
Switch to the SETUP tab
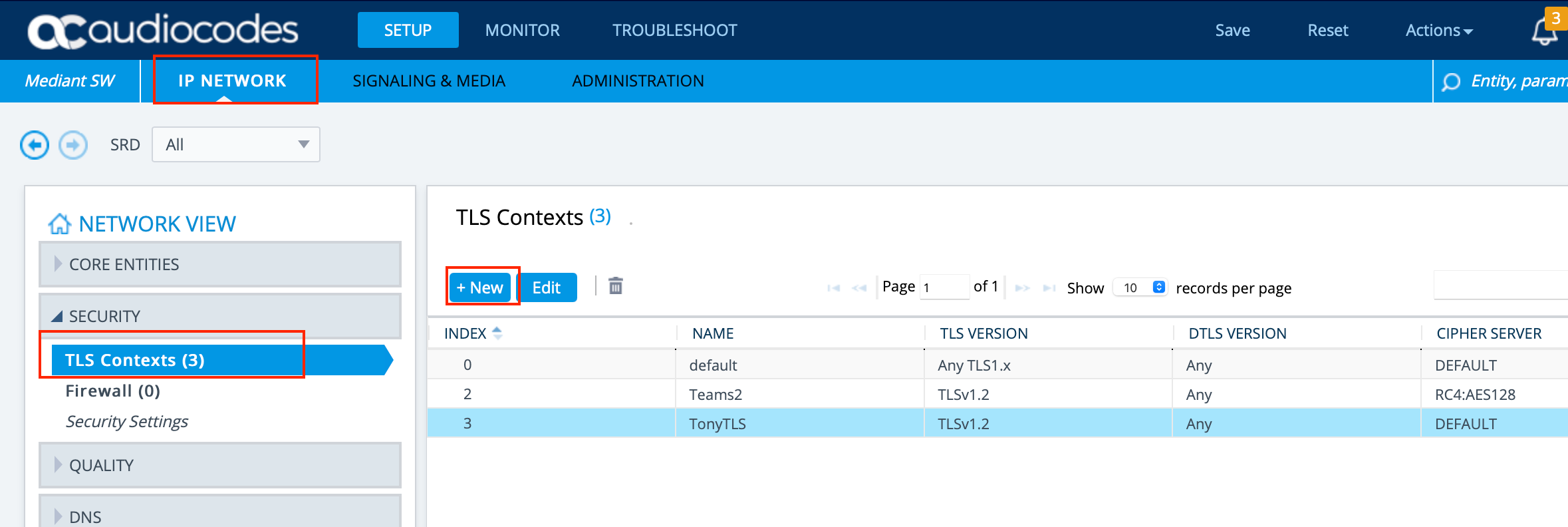(x=408, y=30)
